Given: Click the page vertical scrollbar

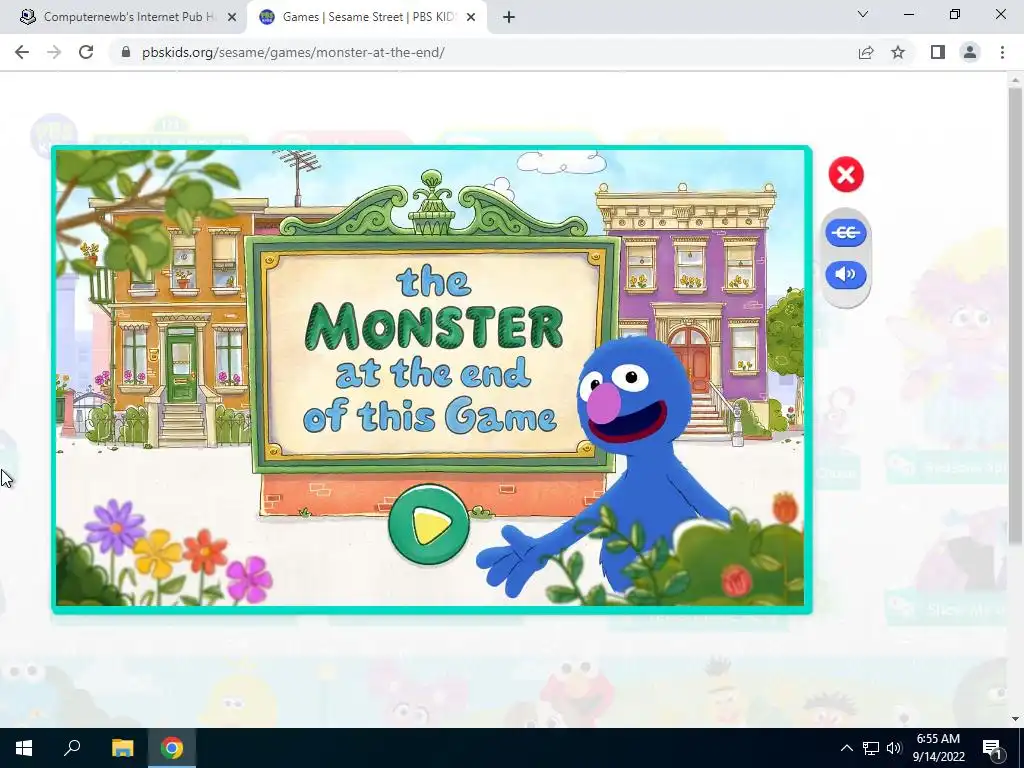Looking at the screenshot, I should pyautogui.click(x=1015, y=316).
